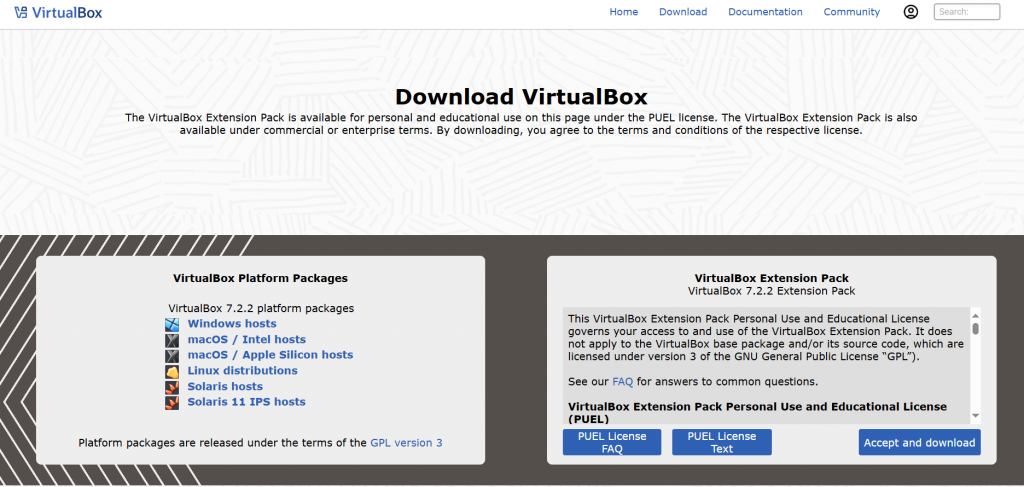
Task: Click Accept and download button
Action: [x=920, y=443]
